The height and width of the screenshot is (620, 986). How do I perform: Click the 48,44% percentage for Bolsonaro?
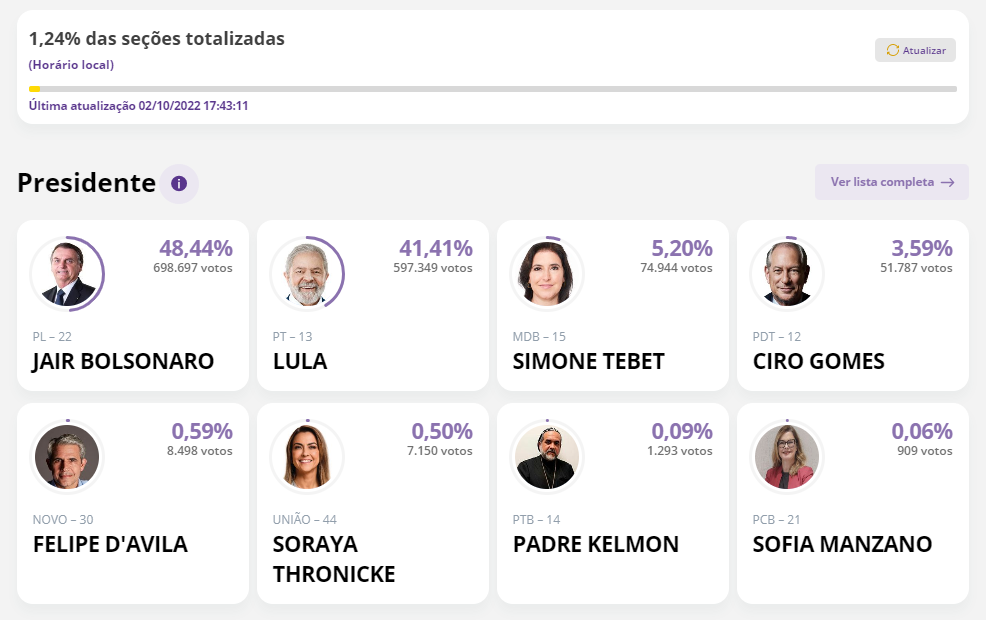pos(196,249)
